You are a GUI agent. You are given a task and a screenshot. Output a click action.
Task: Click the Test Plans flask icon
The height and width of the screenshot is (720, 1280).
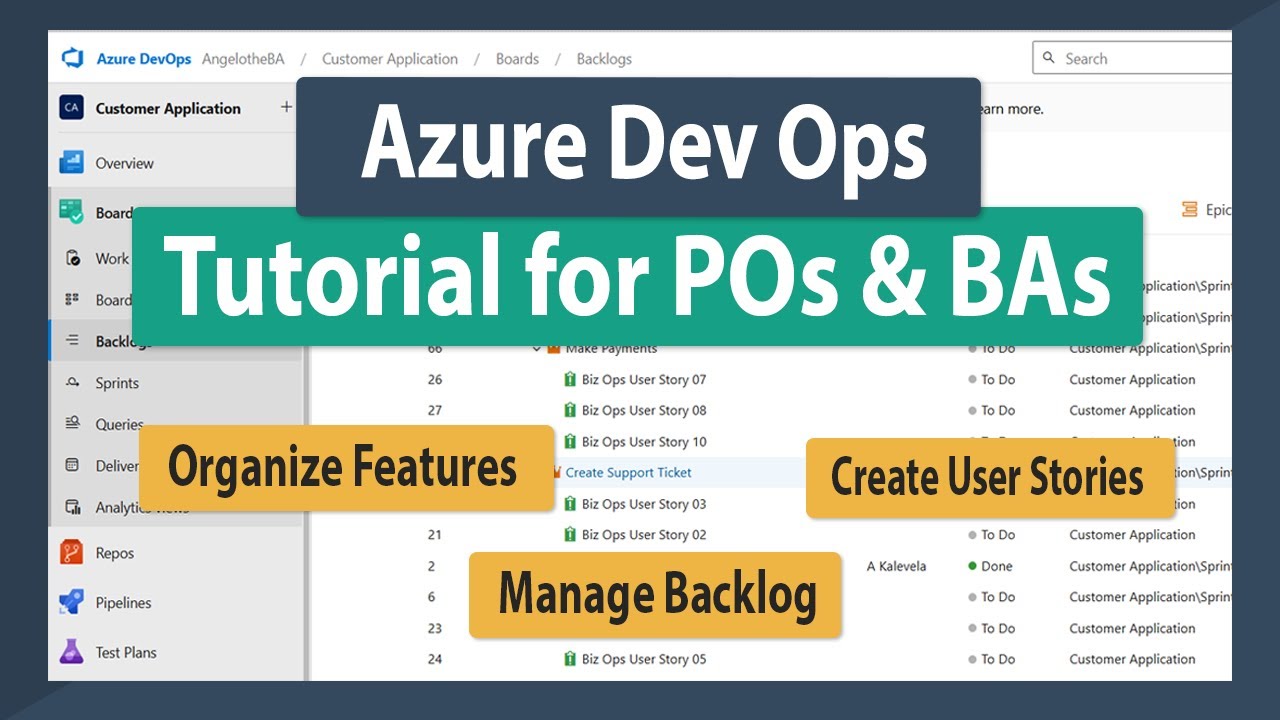[x=71, y=652]
